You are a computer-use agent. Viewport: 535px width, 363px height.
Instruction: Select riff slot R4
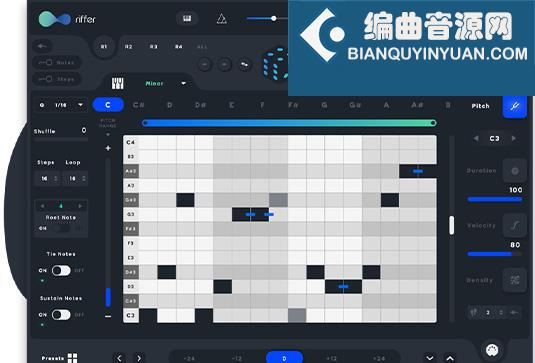pos(179,47)
